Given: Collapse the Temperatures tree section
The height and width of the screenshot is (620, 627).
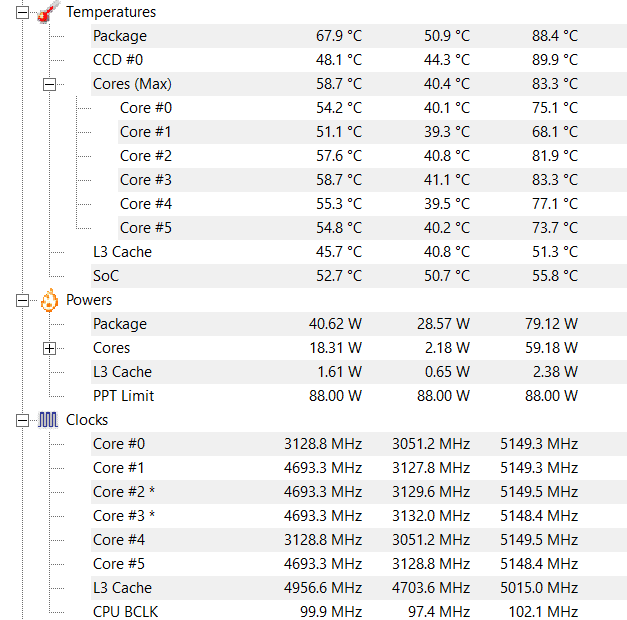Looking at the screenshot, I should pos(22,12).
